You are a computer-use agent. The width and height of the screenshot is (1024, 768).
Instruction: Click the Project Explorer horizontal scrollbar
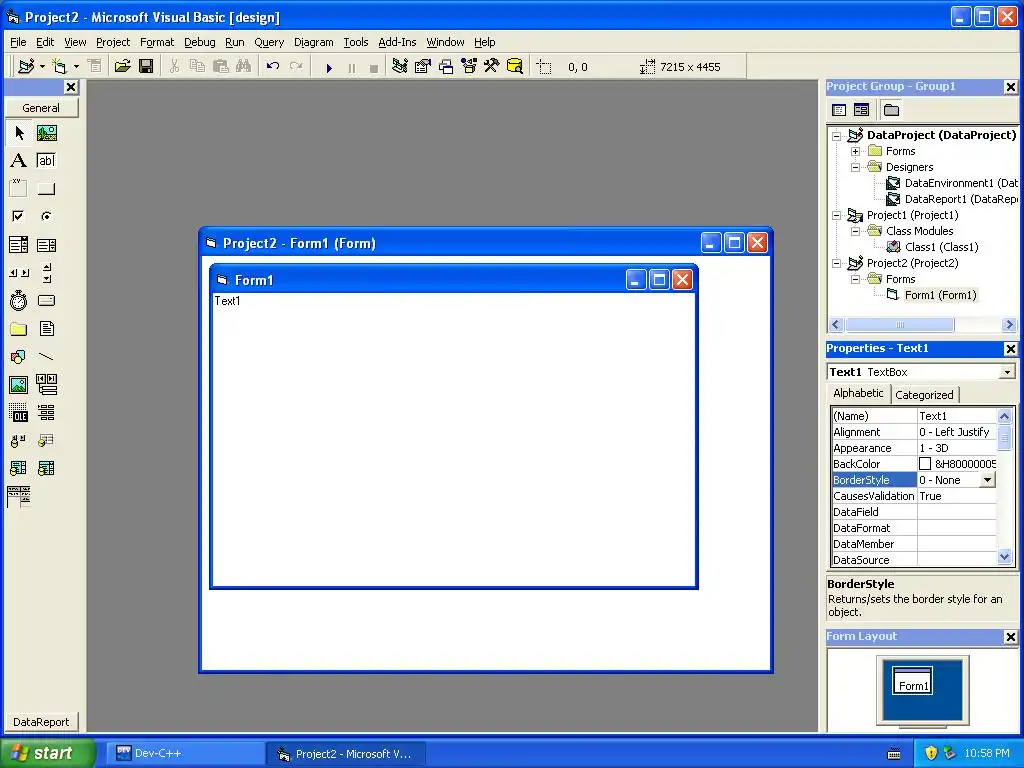[922, 325]
